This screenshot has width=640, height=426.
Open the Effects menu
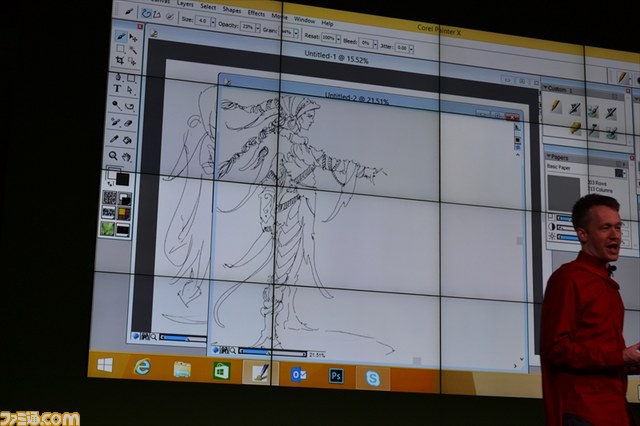click(x=256, y=13)
